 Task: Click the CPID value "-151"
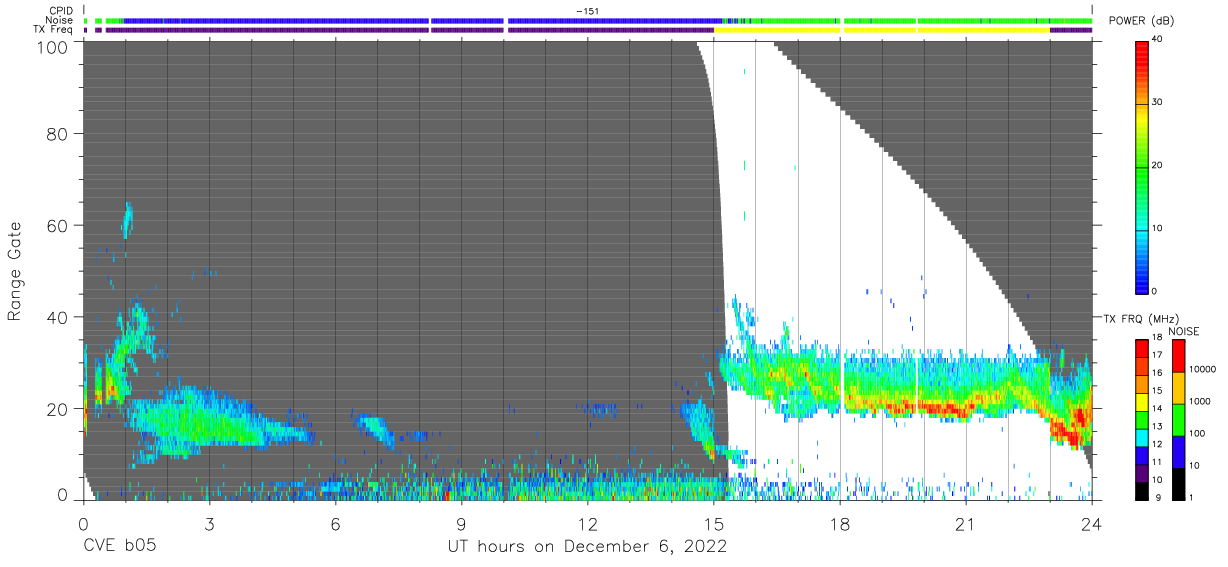pos(587,11)
